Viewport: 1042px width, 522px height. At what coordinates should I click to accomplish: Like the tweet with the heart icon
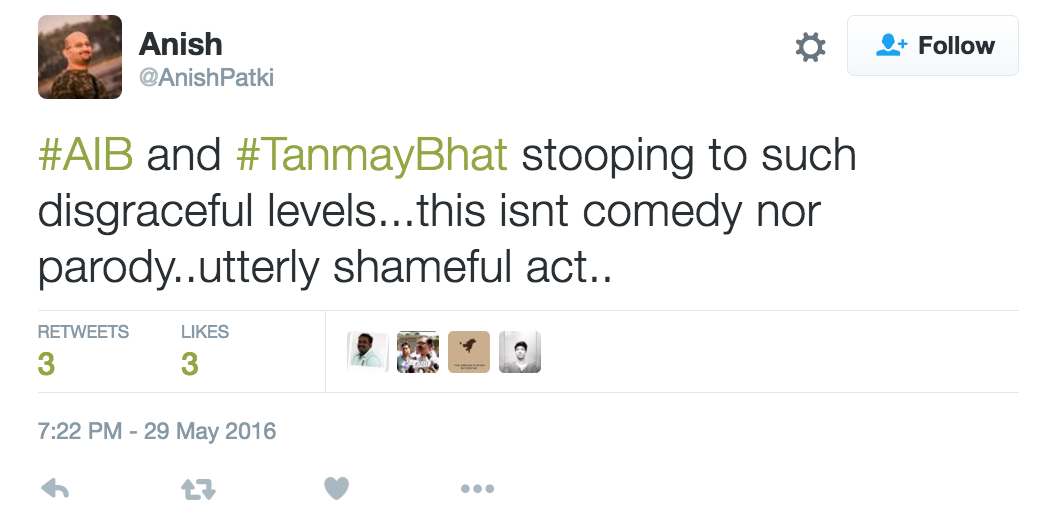click(337, 488)
